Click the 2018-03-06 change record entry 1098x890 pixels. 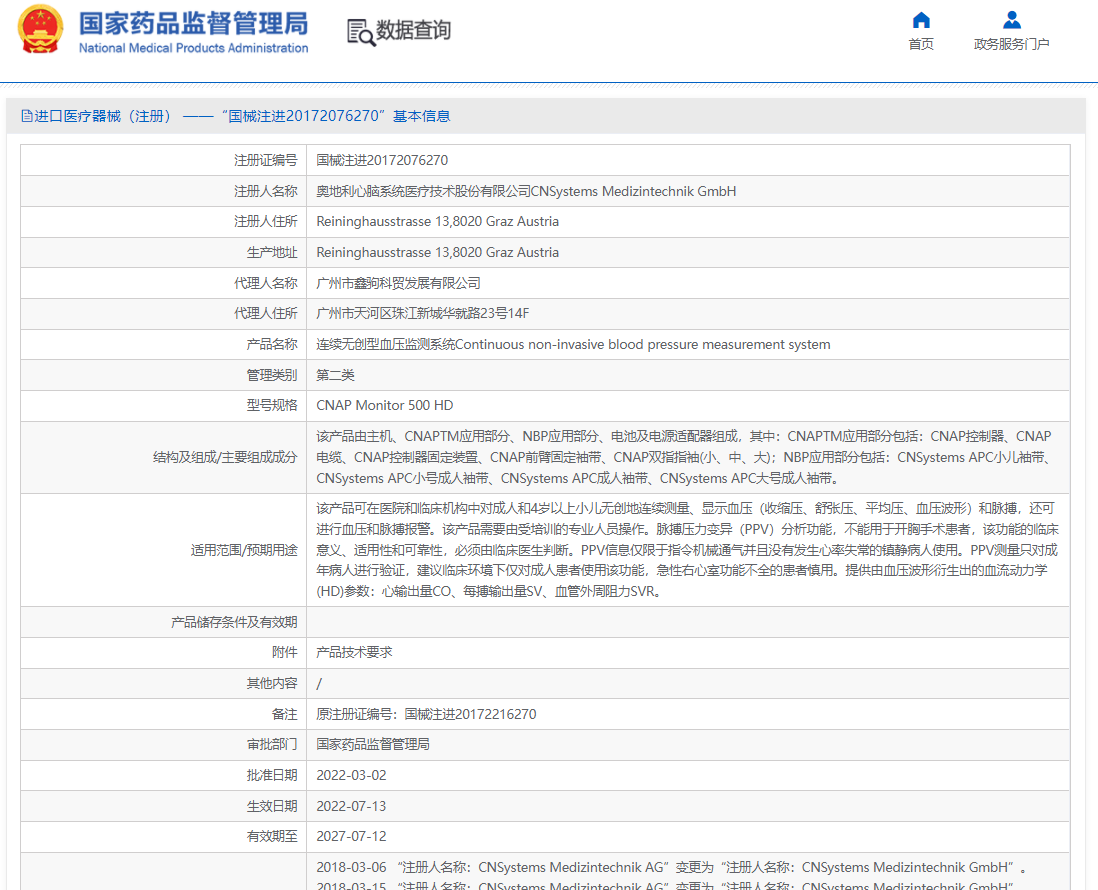pos(672,867)
